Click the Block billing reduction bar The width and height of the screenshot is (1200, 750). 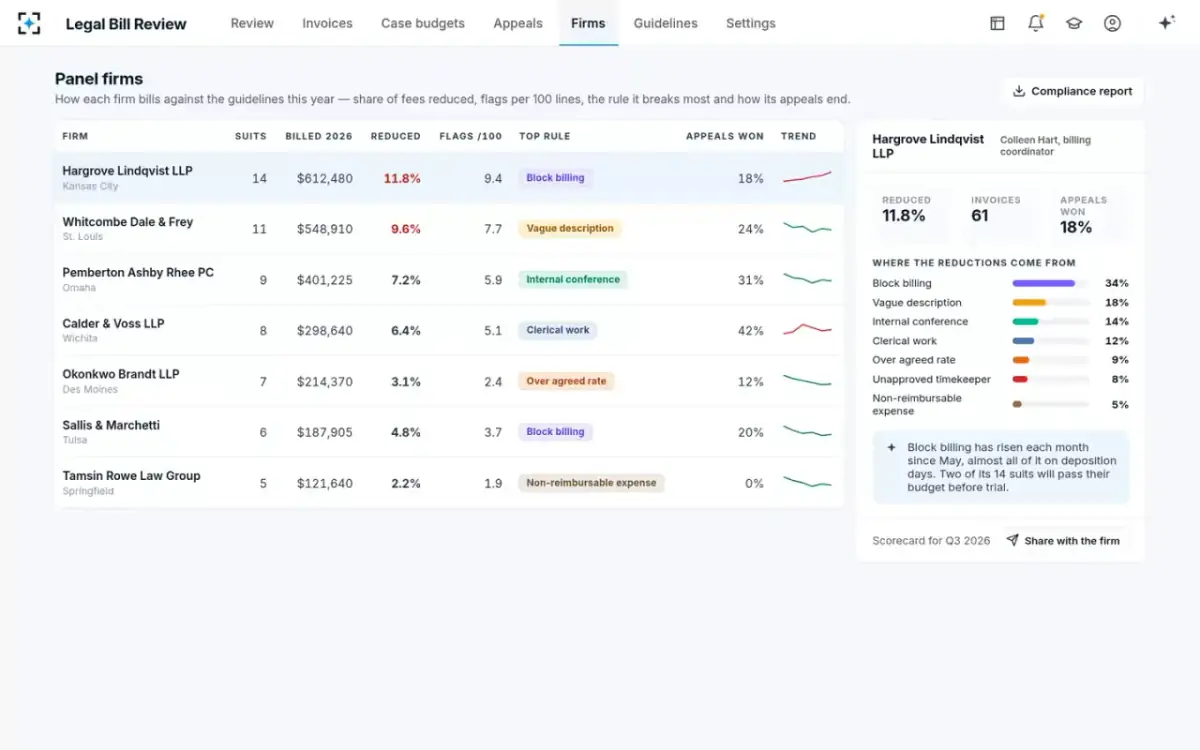1050,283
